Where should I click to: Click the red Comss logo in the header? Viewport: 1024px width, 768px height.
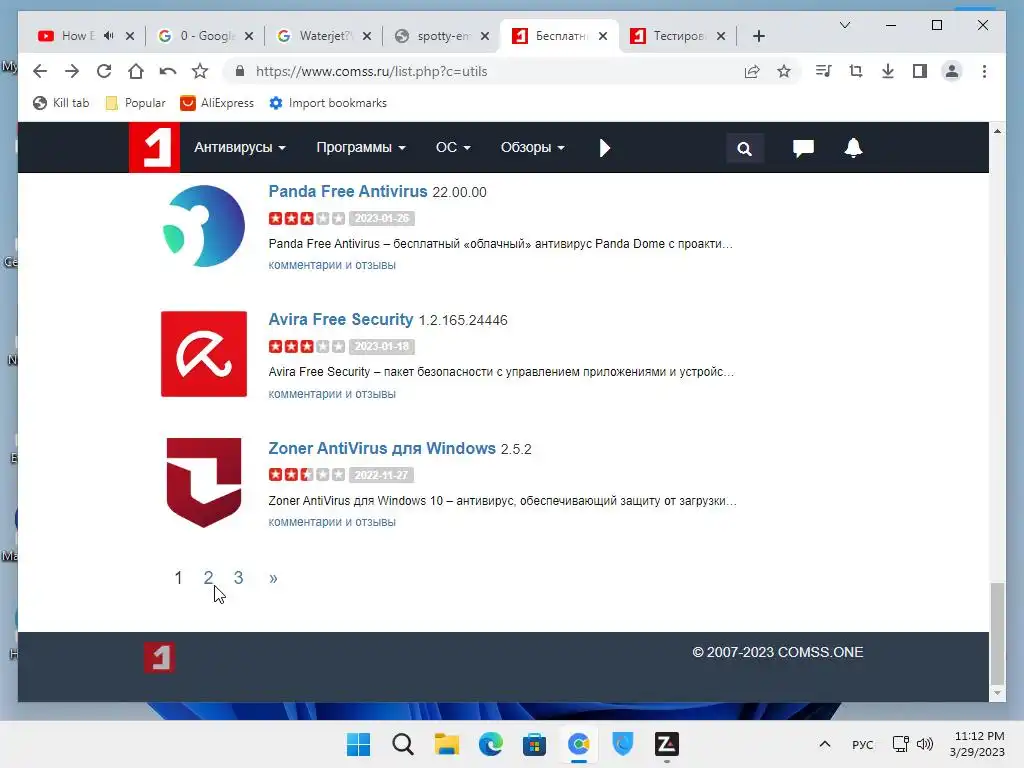(154, 147)
